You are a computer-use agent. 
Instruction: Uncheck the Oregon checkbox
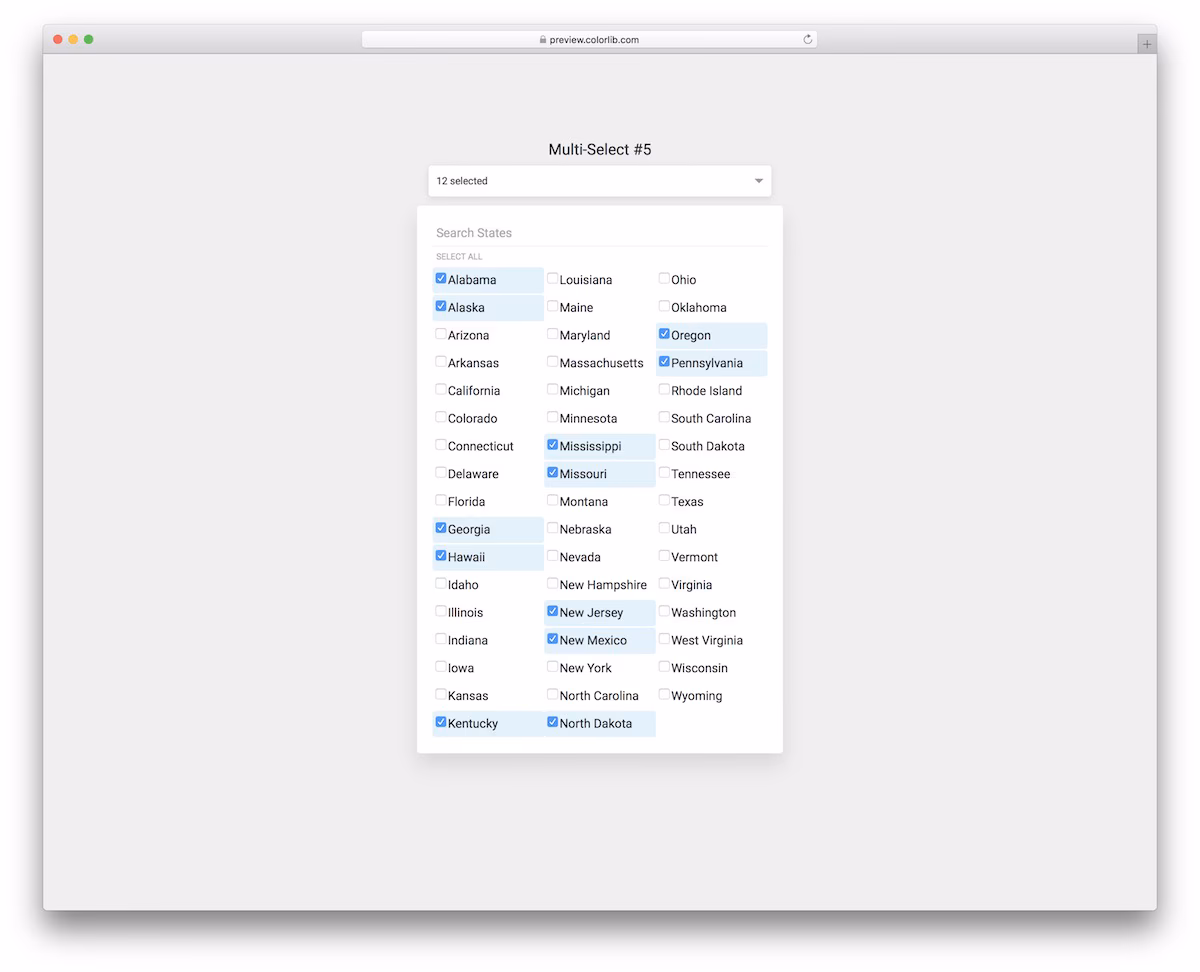(x=664, y=334)
